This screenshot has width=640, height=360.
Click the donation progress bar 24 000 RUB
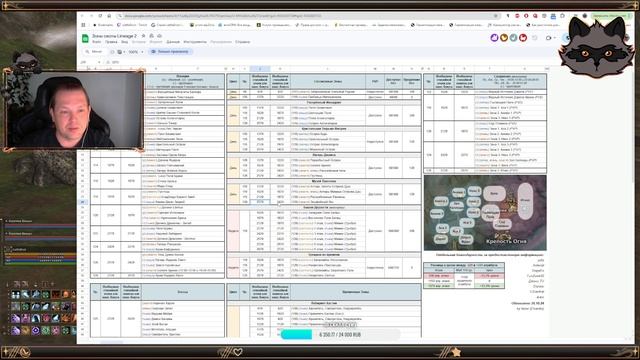point(340,334)
